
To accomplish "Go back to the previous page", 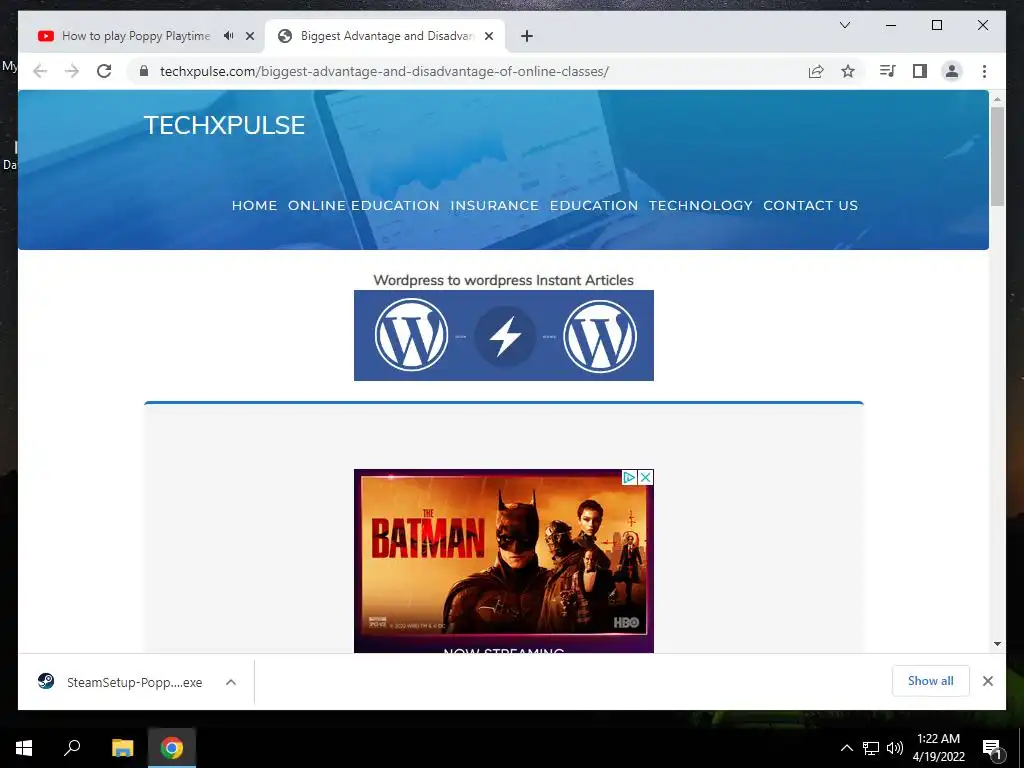I will (40, 71).
